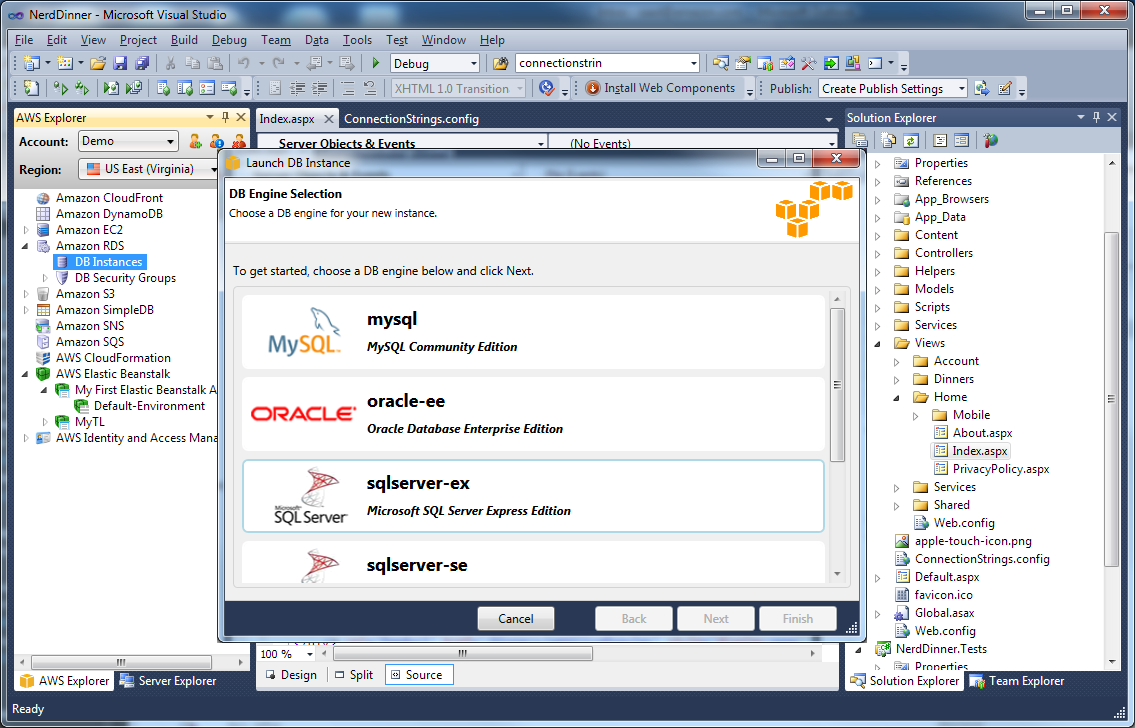
Task: Click the delete AWS account icon
Action: pyautogui.click(x=239, y=141)
